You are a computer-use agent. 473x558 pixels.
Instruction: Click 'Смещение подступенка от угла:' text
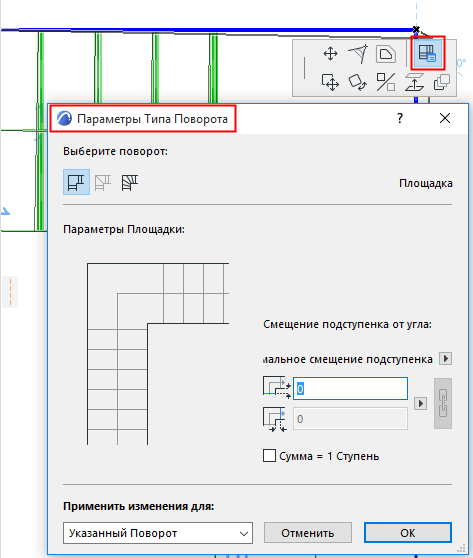click(347, 324)
